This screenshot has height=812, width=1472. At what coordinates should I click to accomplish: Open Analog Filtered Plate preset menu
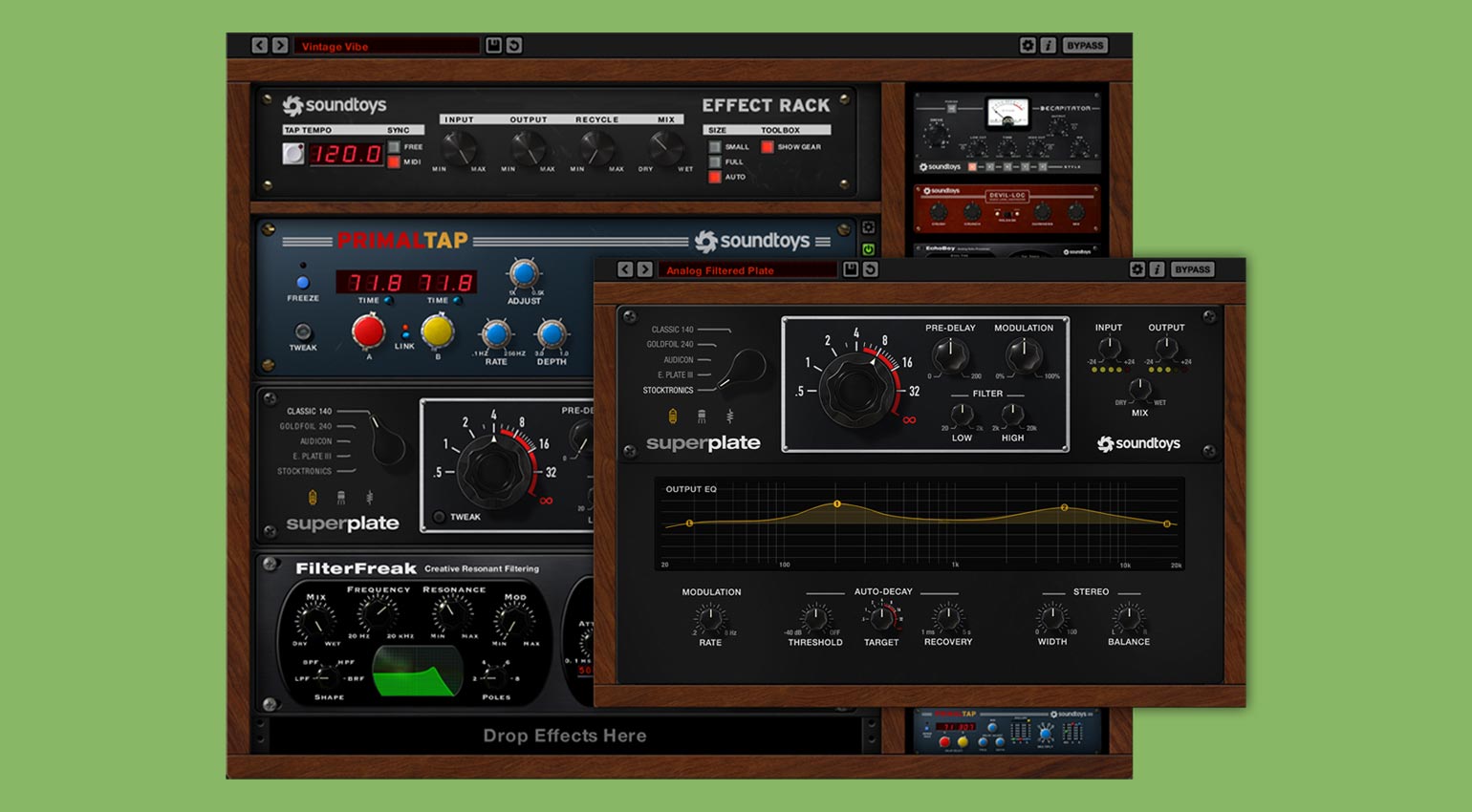point(747,270)
